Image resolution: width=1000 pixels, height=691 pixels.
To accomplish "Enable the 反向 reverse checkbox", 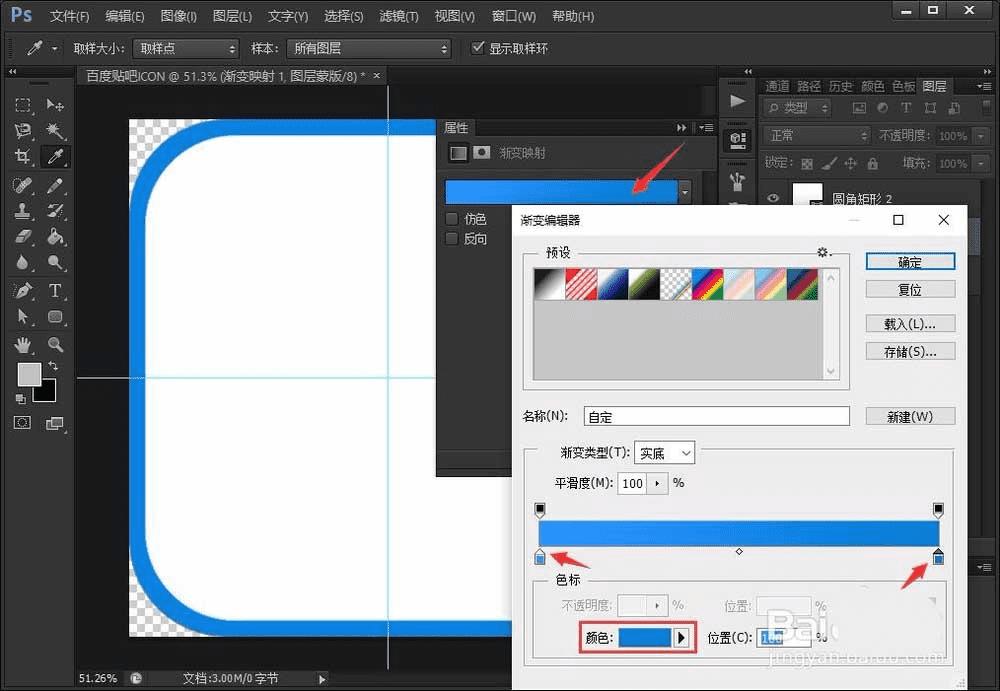I will [x=452, y=239].
